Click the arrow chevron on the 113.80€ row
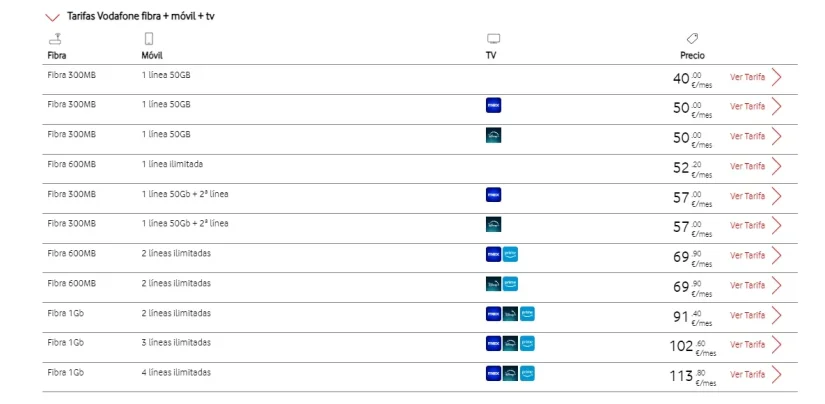The height and width of the screenshot is (404, 825). point(776,375)
